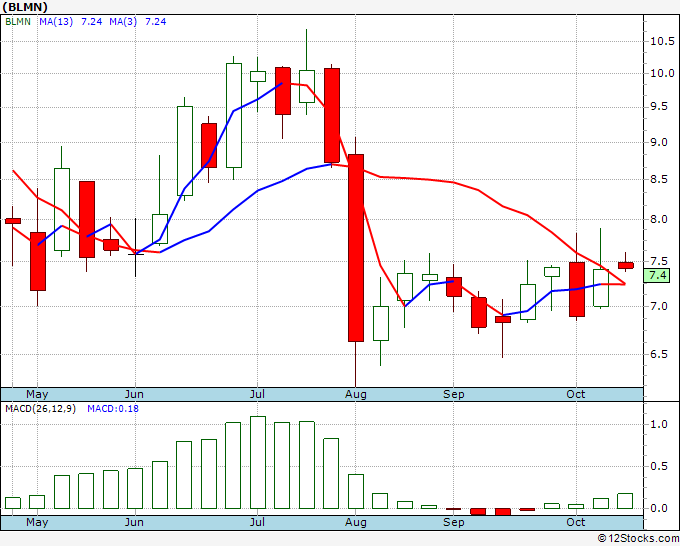This screenshot has height=546, width=680.
Task: Click the 10.0 price axis label
Action: [x=662, y=73]
